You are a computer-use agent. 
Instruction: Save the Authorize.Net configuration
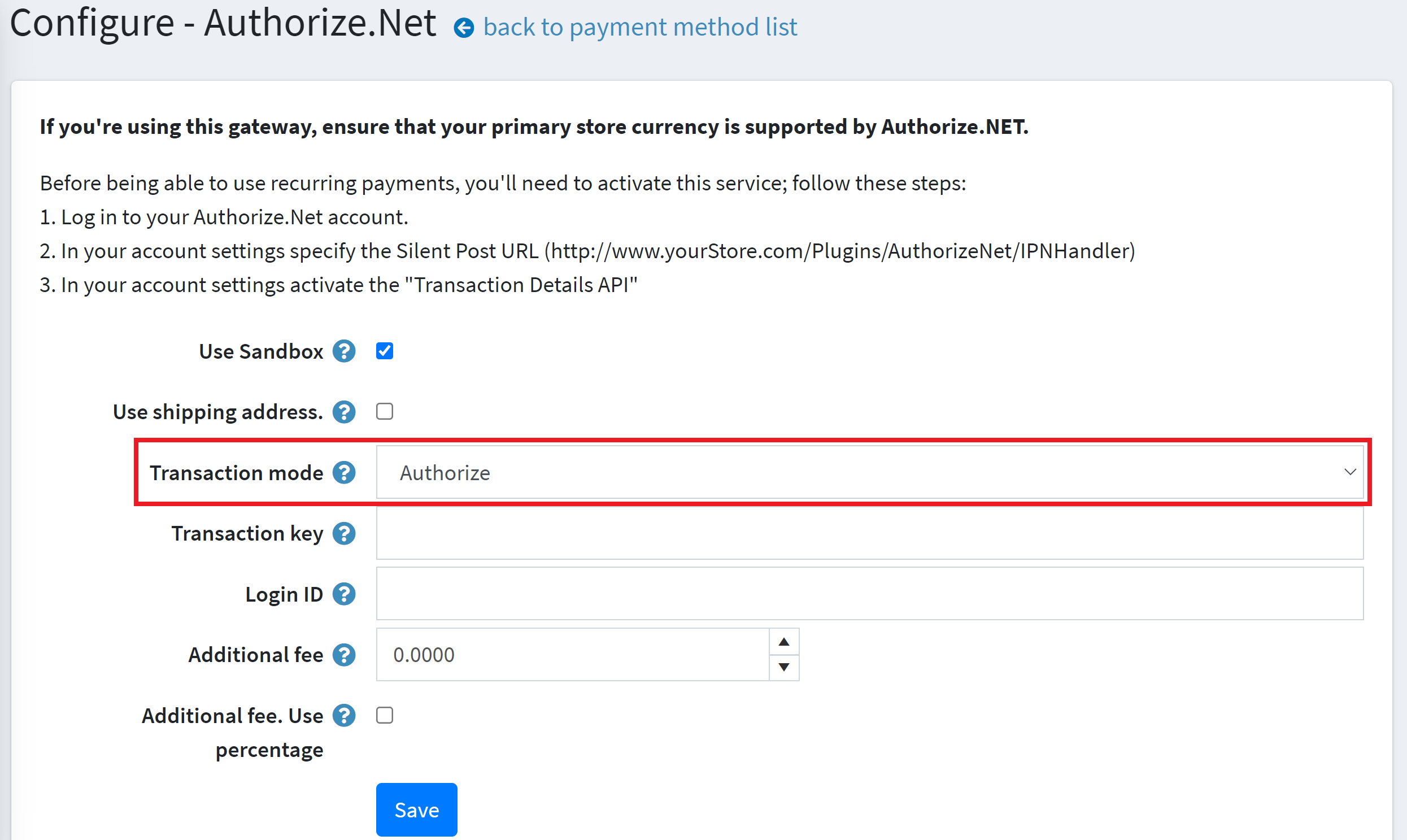[416, 810]
